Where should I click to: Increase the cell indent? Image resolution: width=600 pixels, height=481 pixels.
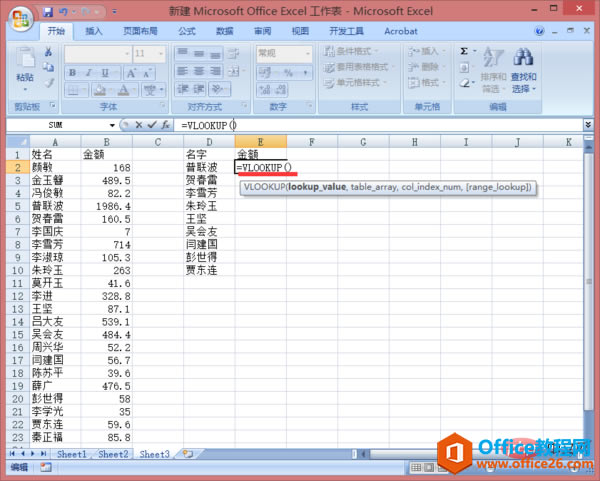tap(199, 89)
